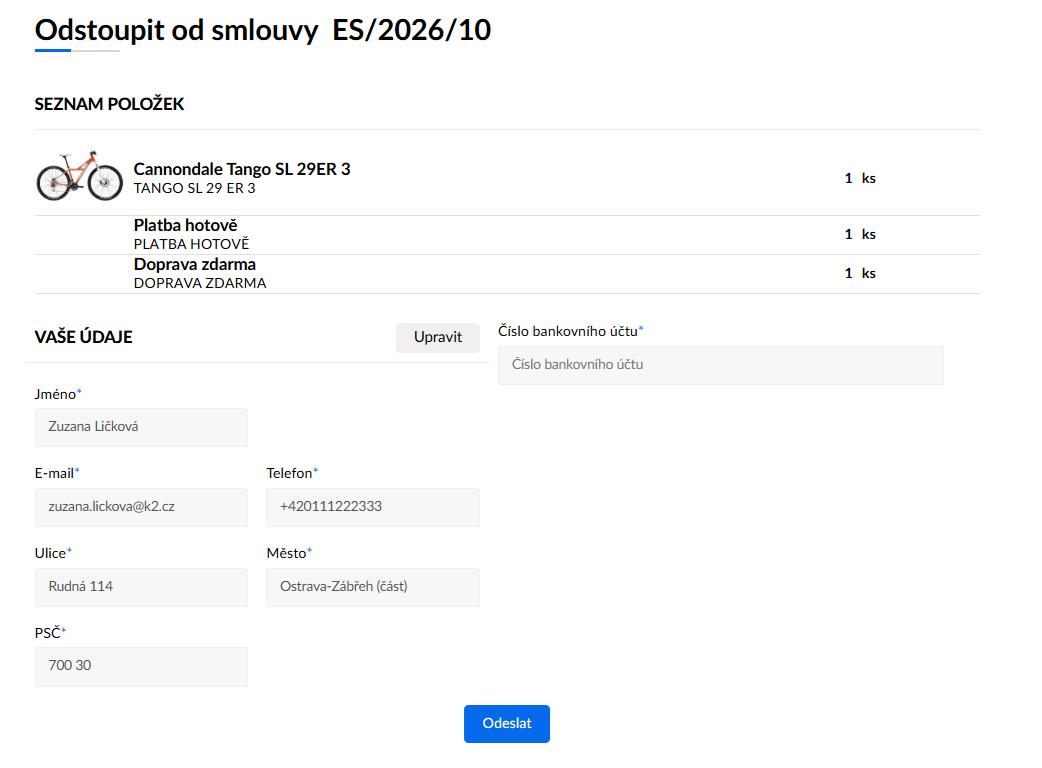
Task: Click the Upravit button
Action: [x=437, y=337]
